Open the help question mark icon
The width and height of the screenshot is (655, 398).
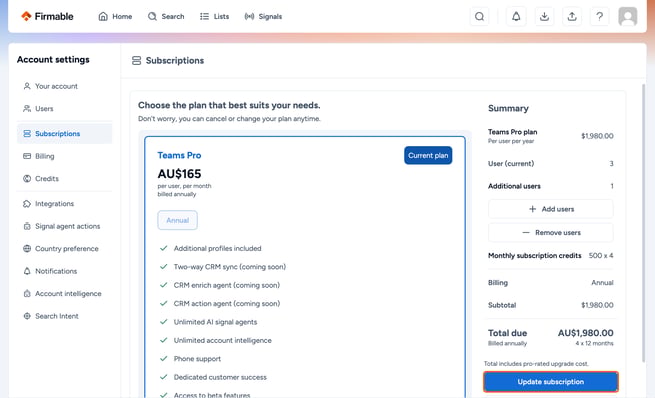pyautogui.click(x=599, y=16)
